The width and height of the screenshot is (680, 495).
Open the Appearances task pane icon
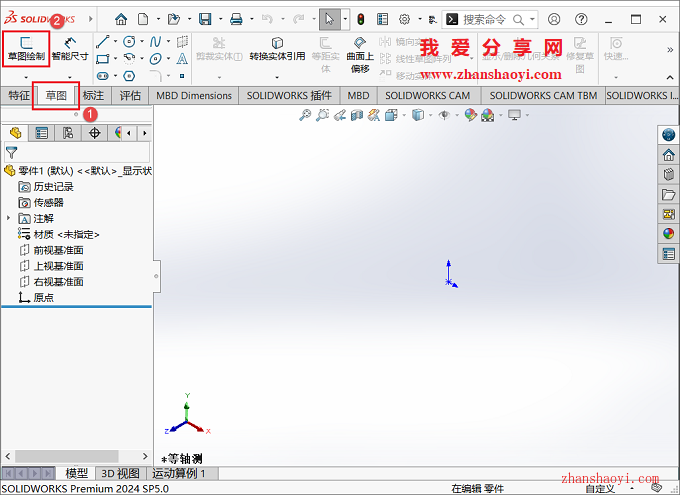(x=669, y=234)
